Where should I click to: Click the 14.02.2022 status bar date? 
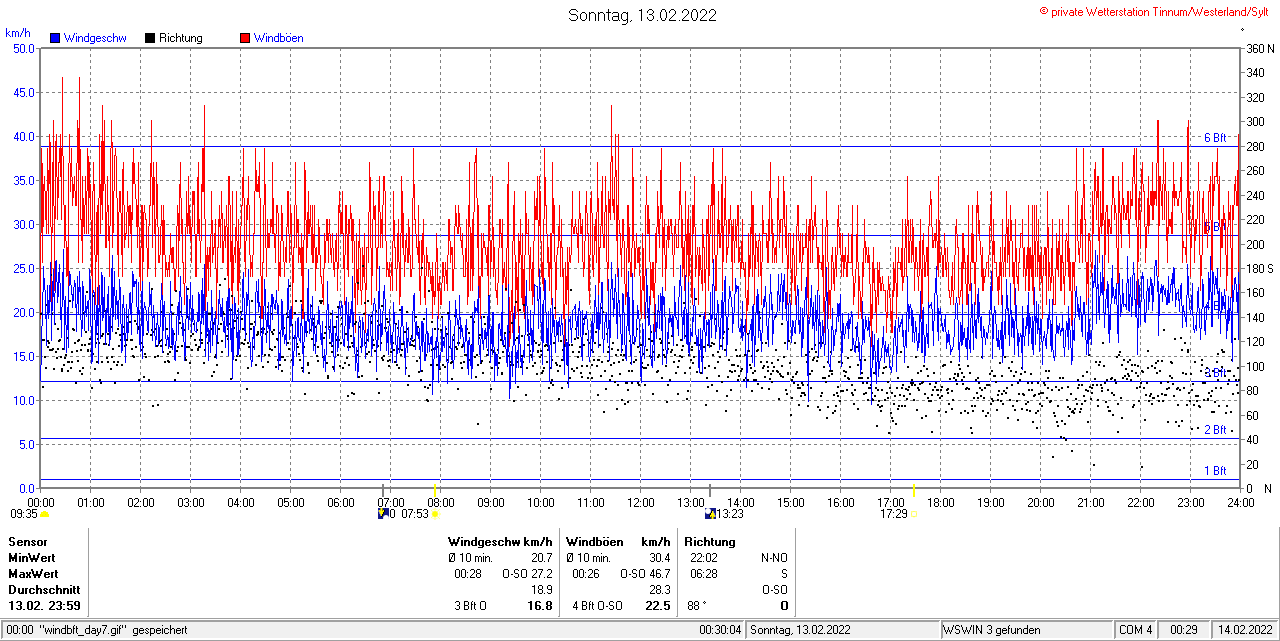(1244, 630)
